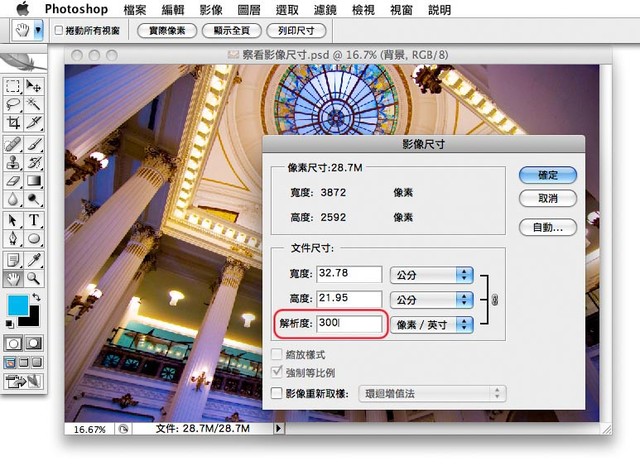This screenshot has width=640, height=466.
Task: Select the Lasso tool
Action: coord(13,104)
